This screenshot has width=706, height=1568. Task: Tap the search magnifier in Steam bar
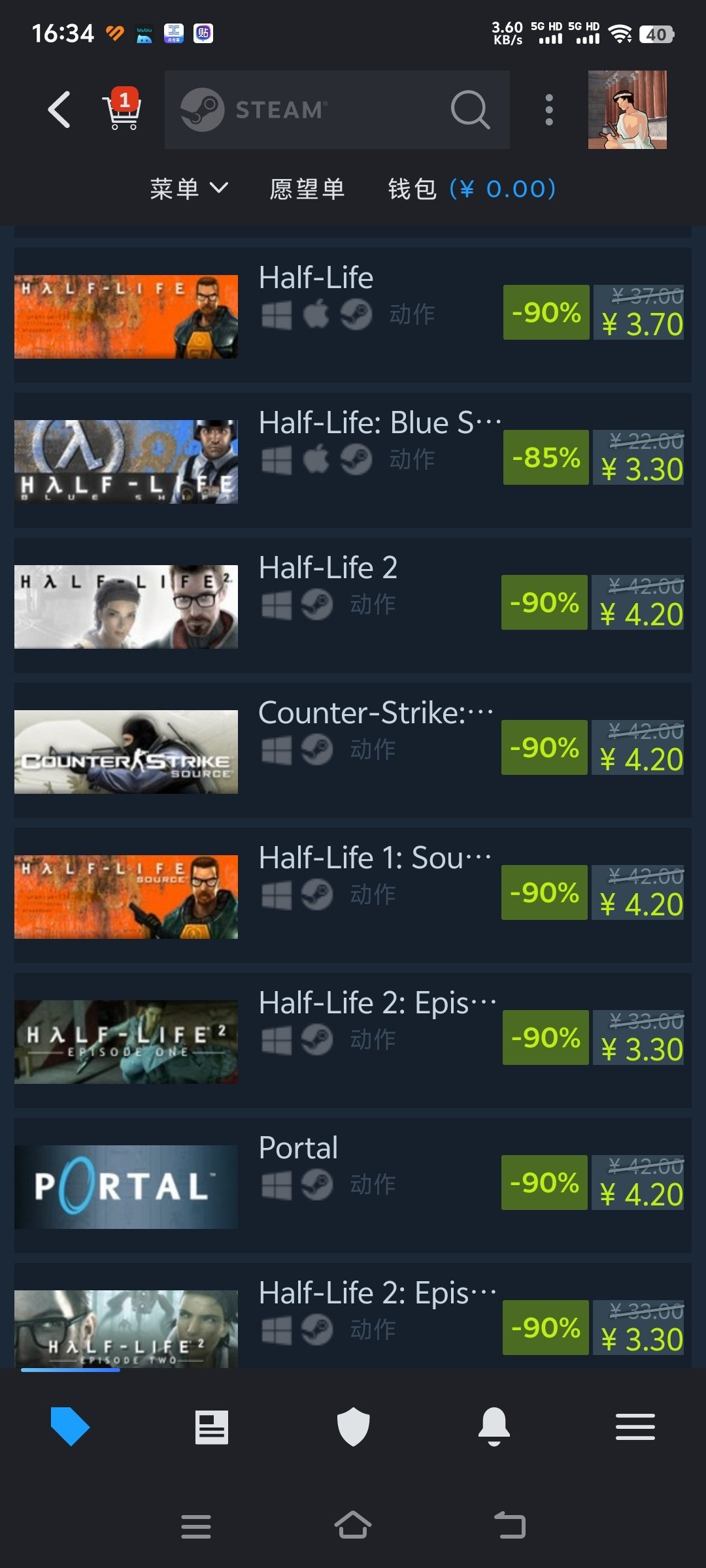point(470,109)
